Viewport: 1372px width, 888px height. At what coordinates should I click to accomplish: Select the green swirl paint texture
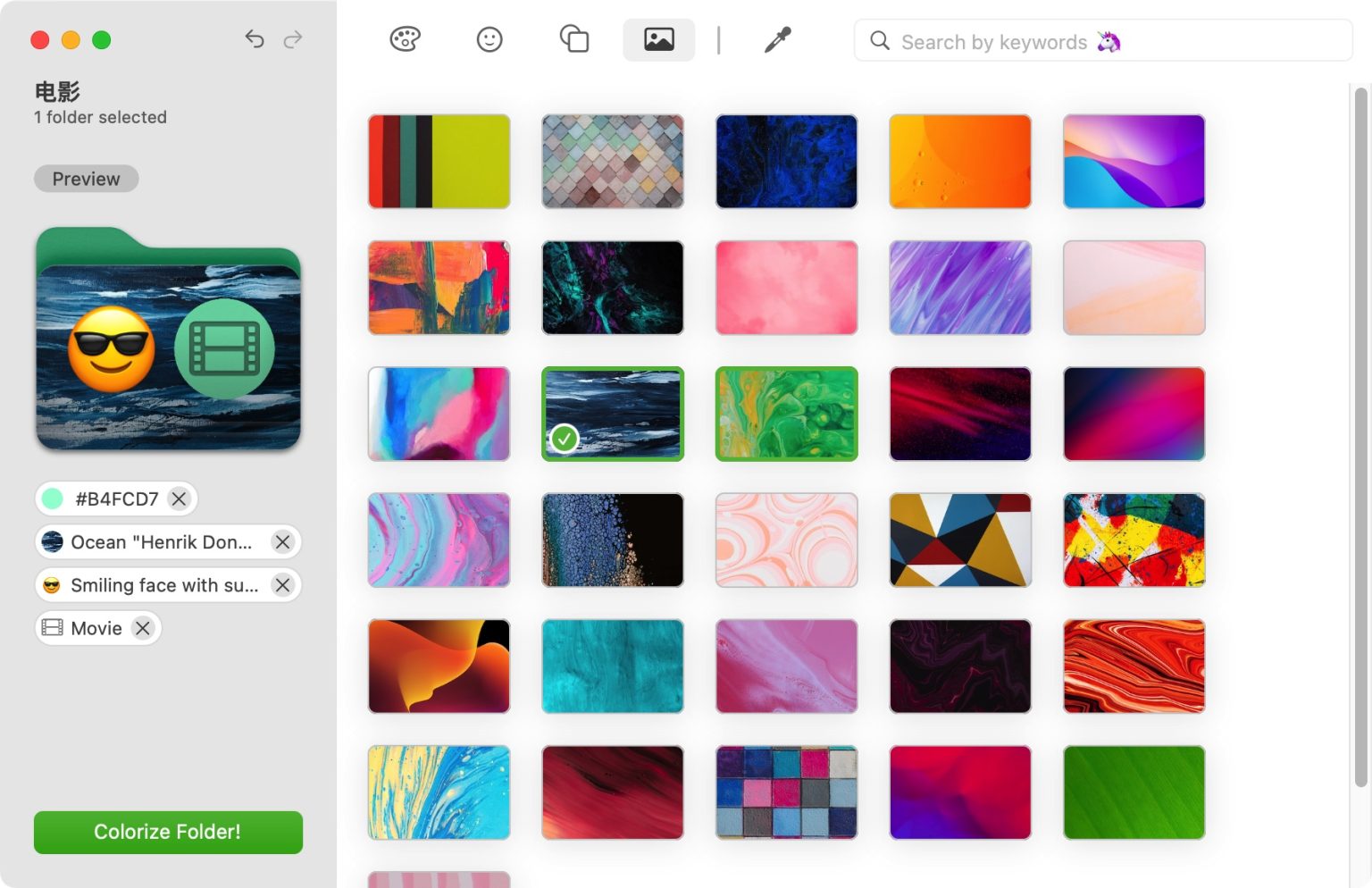tap(785, 414)
